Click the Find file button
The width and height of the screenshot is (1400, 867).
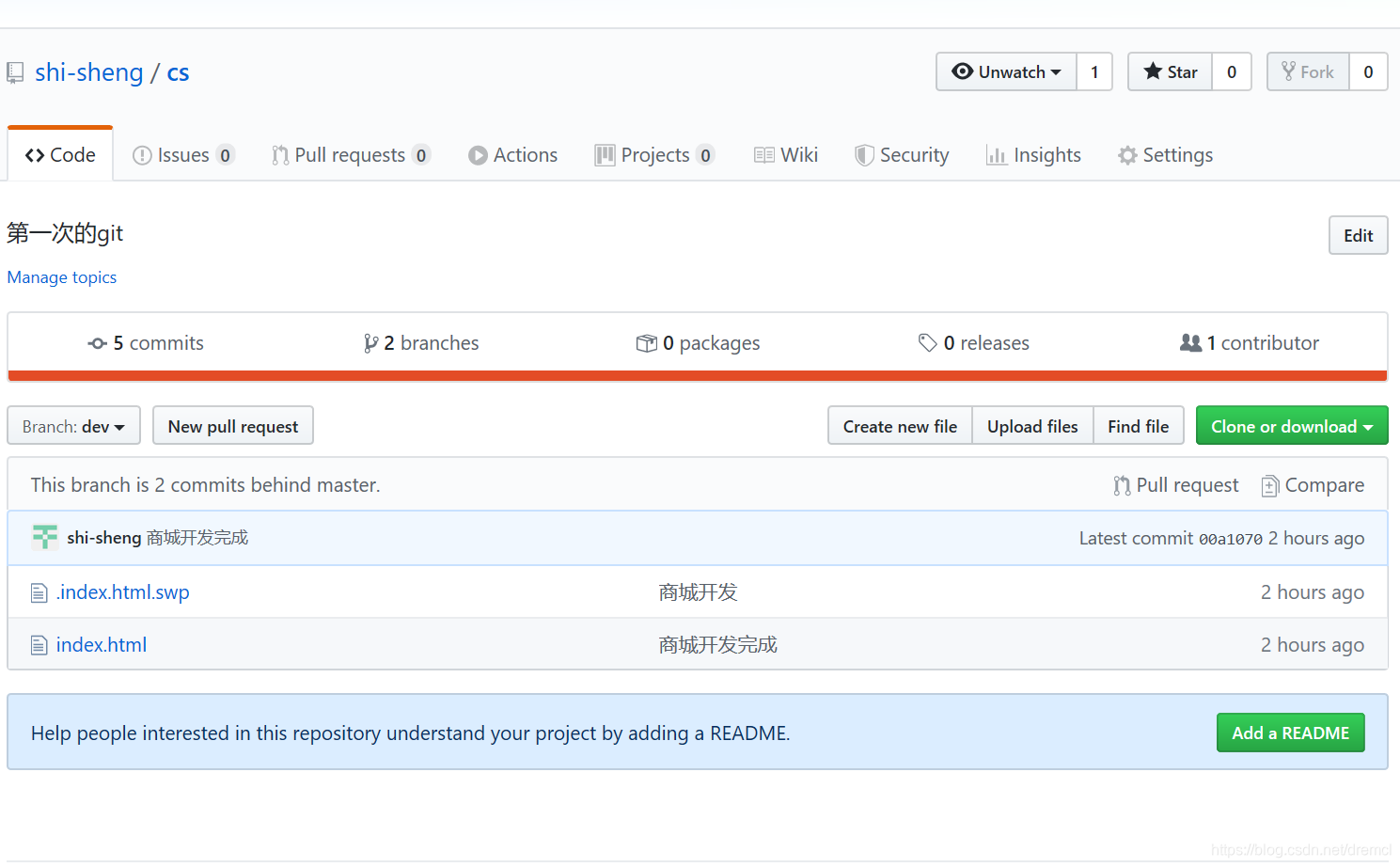pyautogui.click(x=1138, y=426)
